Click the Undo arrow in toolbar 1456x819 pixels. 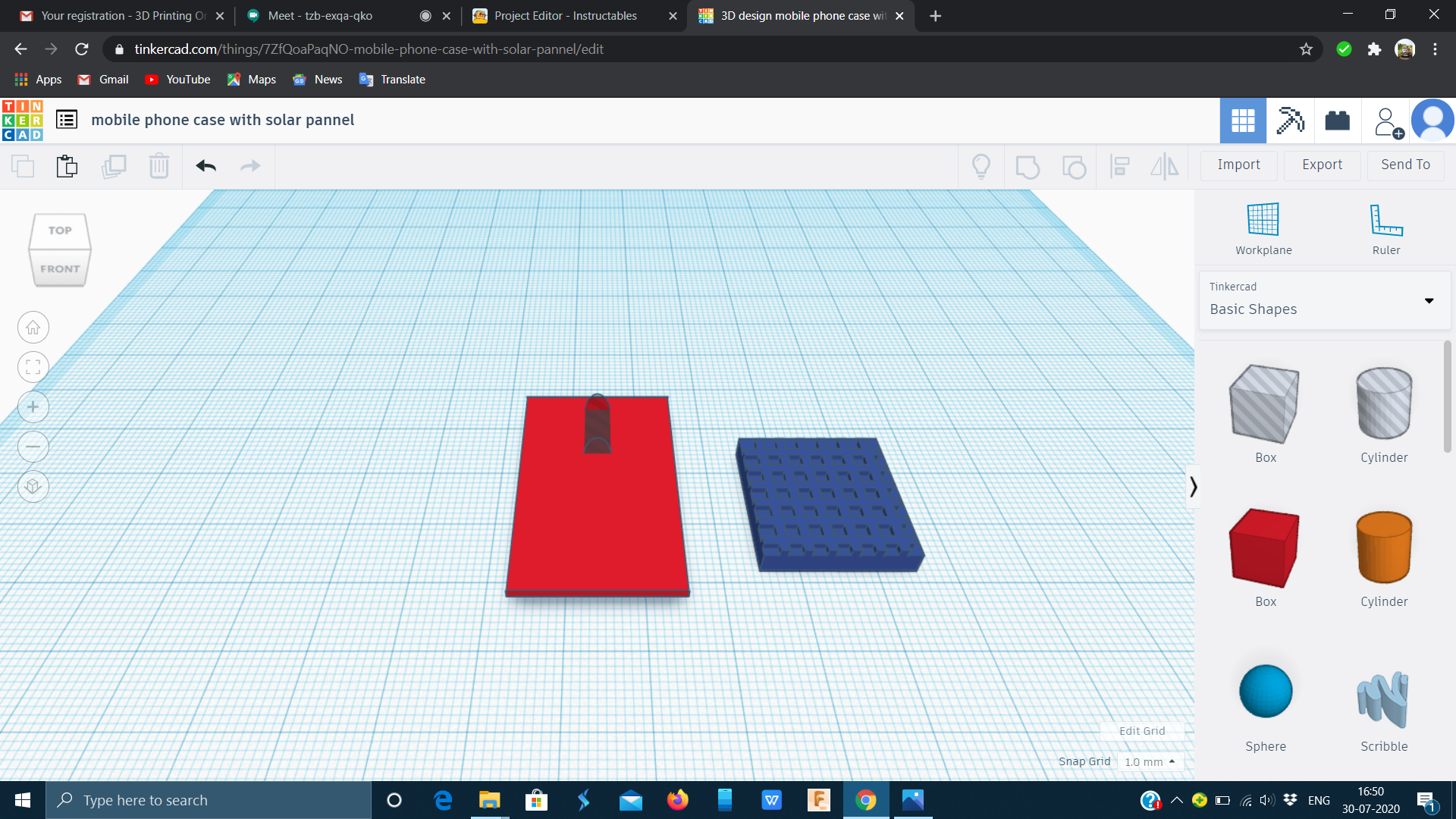[206, 165]
